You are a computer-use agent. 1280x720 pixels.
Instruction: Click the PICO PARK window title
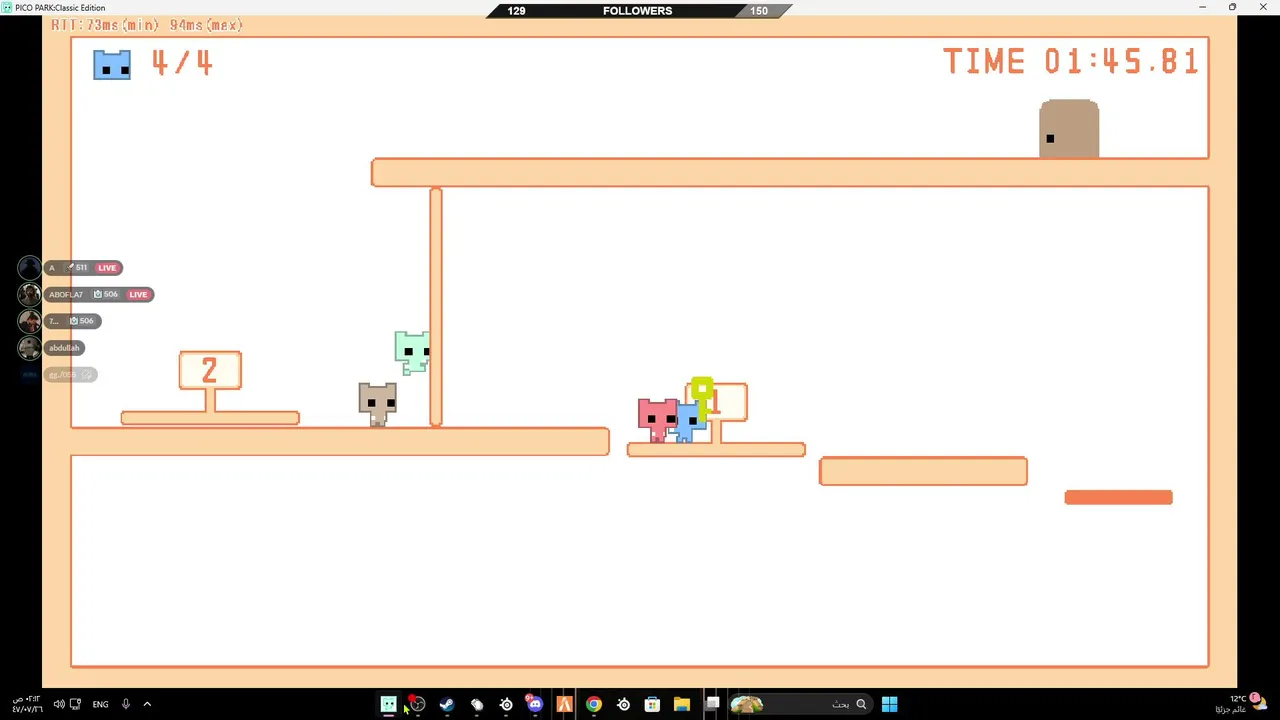click(60, 7)
